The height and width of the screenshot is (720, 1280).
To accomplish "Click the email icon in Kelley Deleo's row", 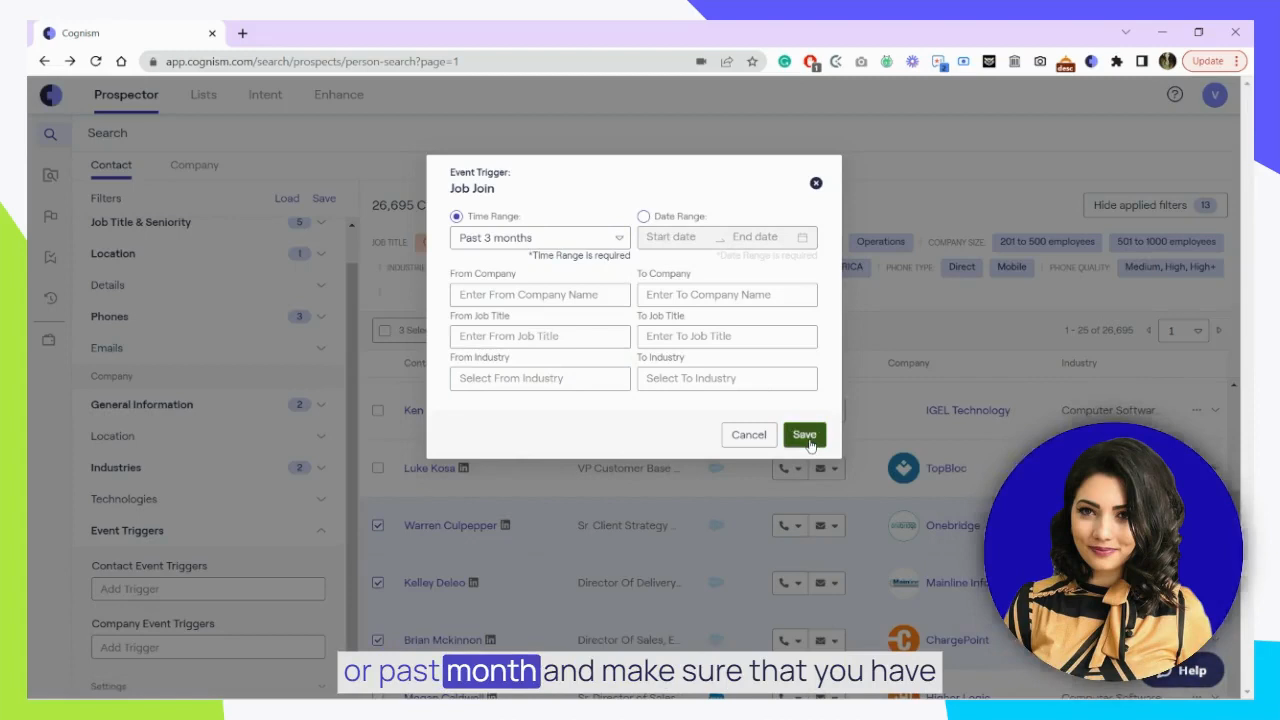I will (820, 583).
